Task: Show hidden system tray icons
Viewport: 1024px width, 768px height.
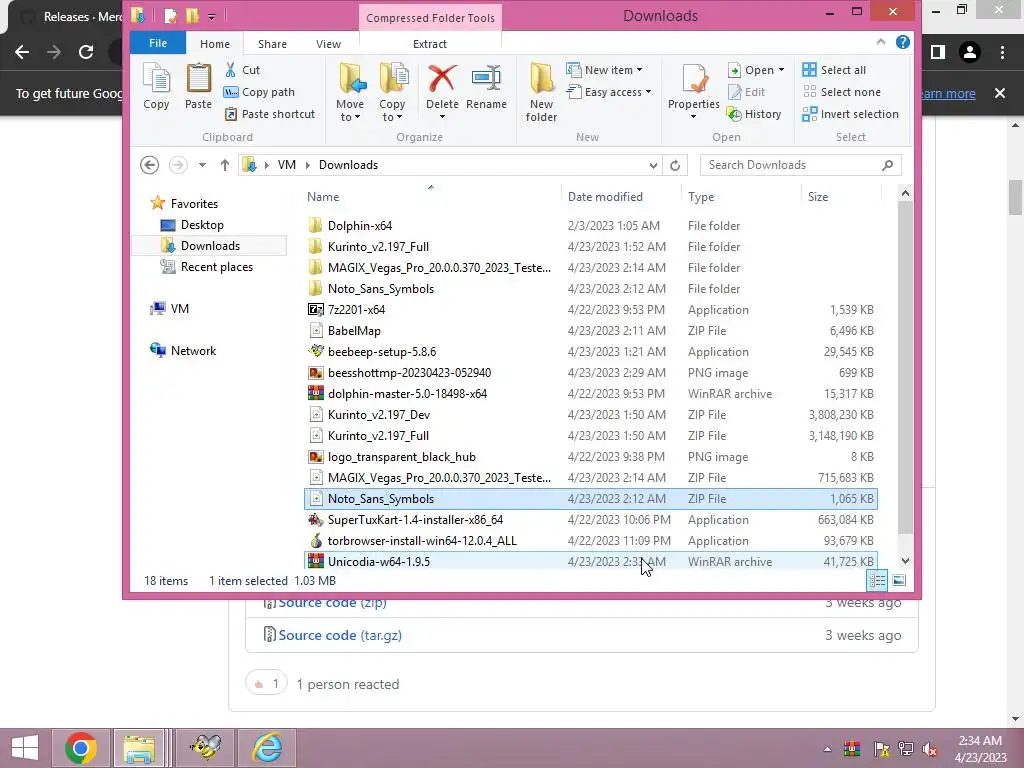Action: [x=827, y=749]
